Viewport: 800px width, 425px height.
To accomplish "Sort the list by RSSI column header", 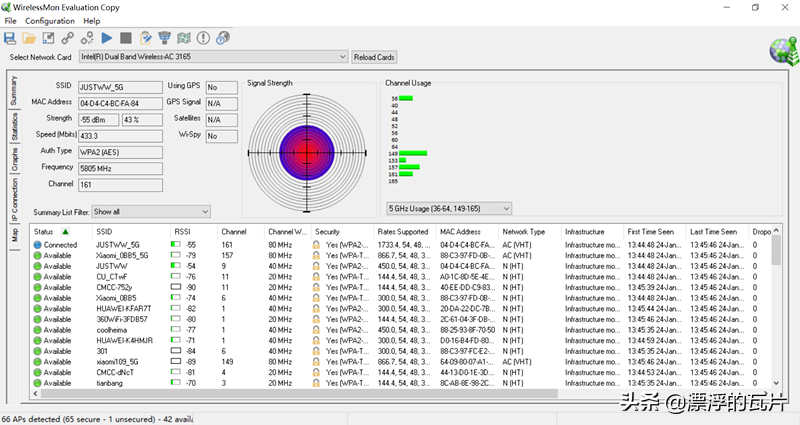I will pos(193,232).
